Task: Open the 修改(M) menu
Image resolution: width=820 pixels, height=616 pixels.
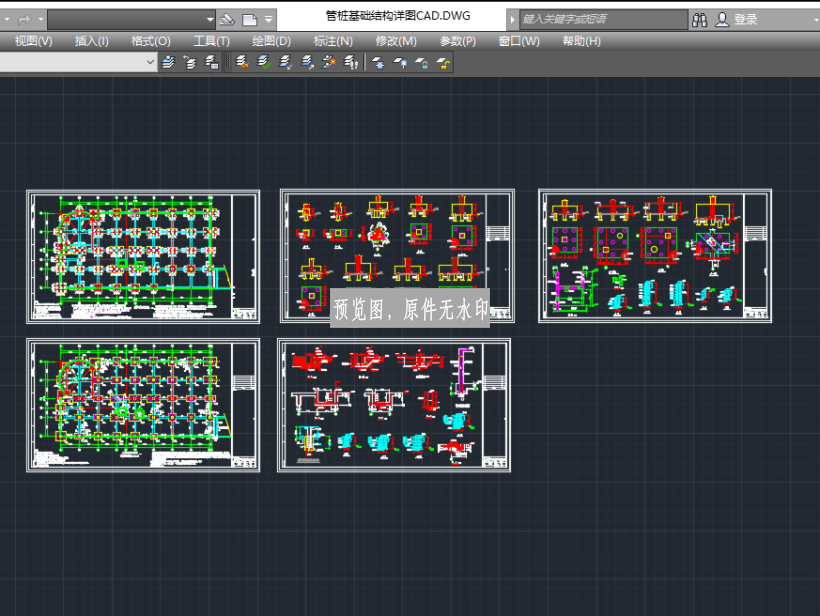Action: click(396, 41)
